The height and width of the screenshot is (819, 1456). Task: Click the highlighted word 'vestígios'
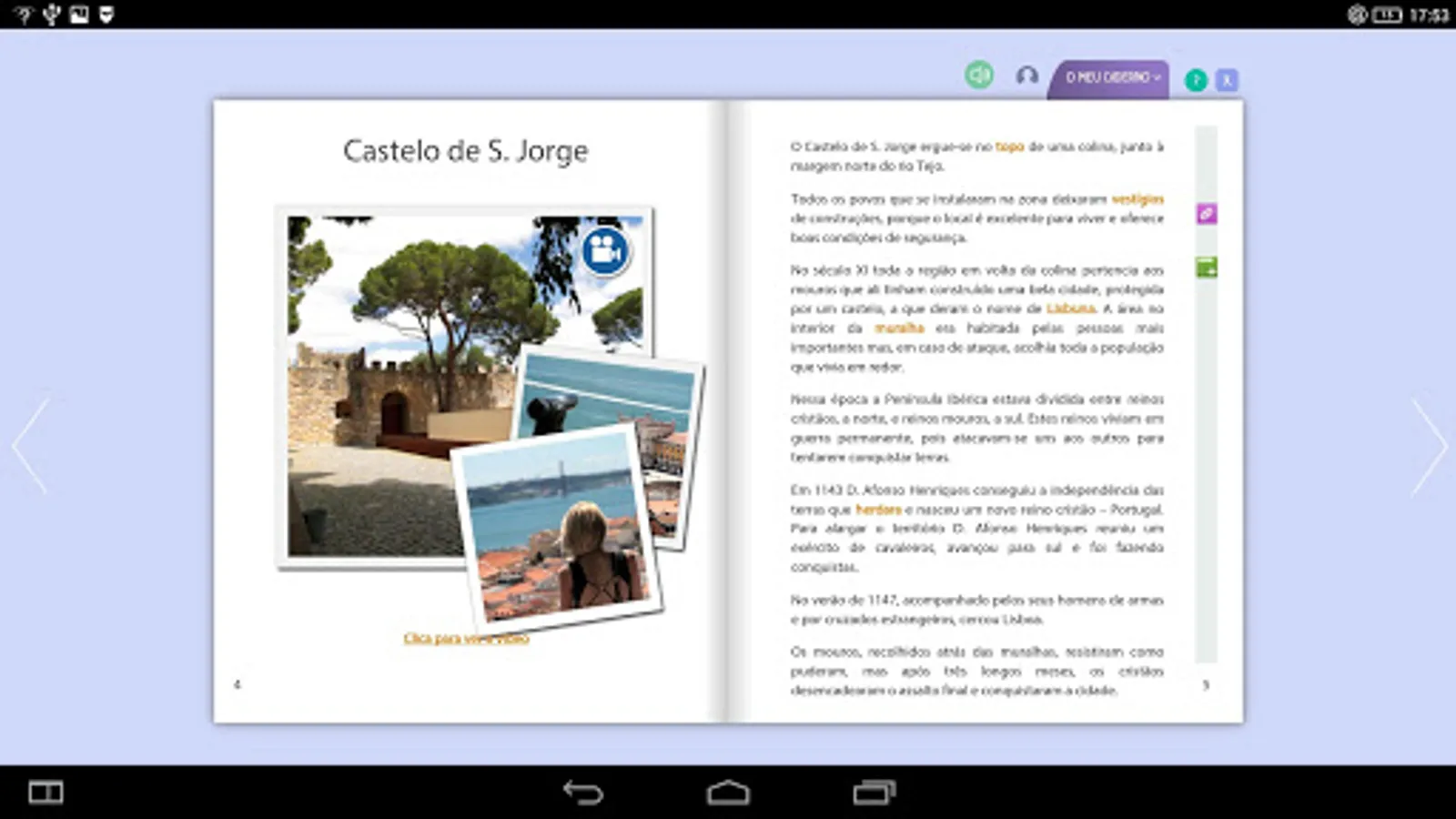(1137, 199)
